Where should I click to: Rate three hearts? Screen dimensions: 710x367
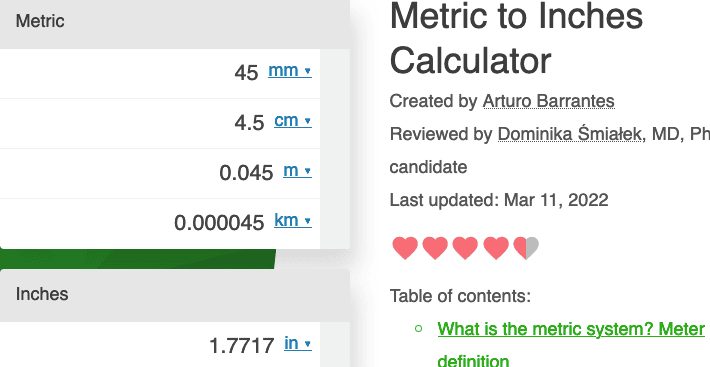pyautogui.click(x=465, y=248)
